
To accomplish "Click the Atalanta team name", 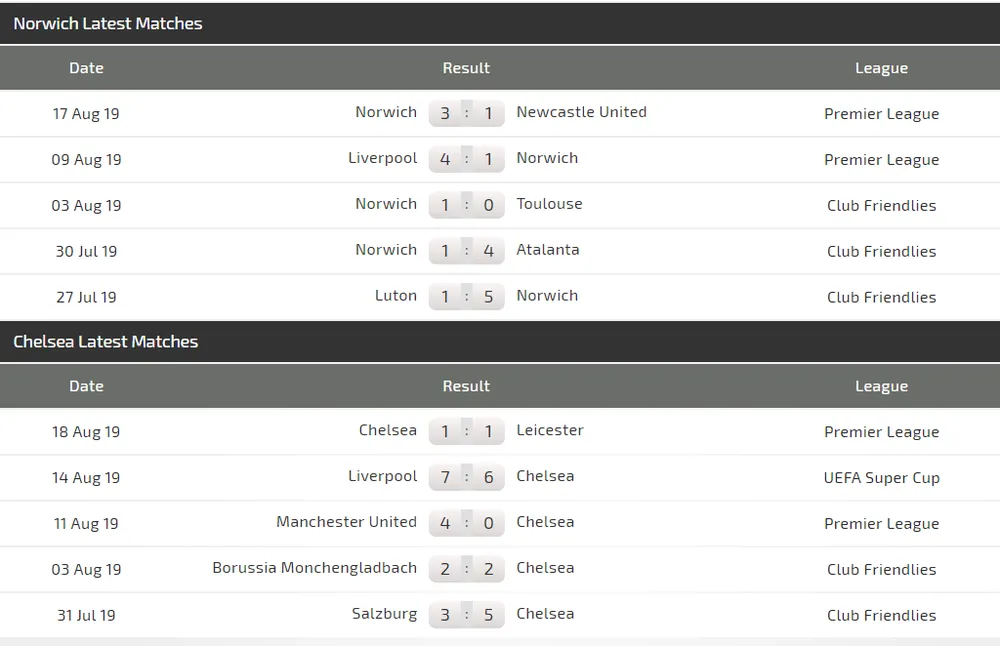I will pos(547,250).
